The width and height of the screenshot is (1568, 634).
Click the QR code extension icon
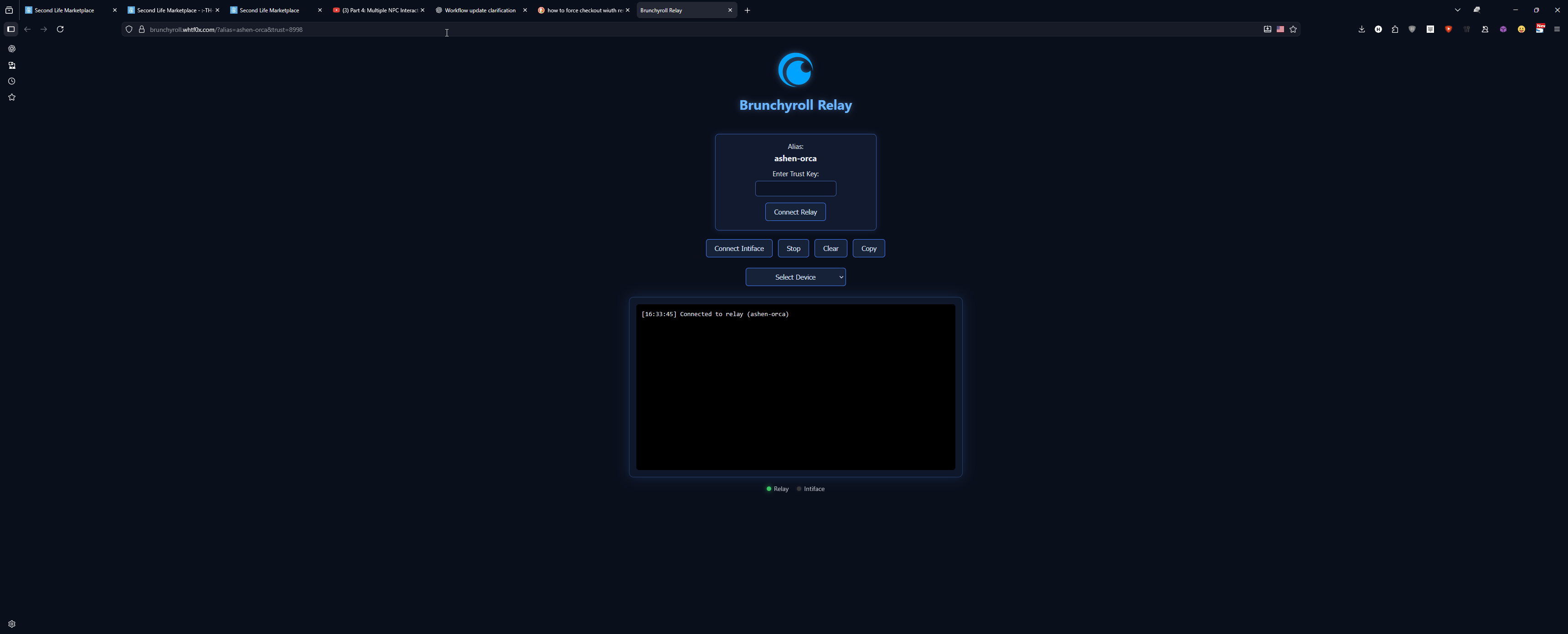[x=1430, y=29]
